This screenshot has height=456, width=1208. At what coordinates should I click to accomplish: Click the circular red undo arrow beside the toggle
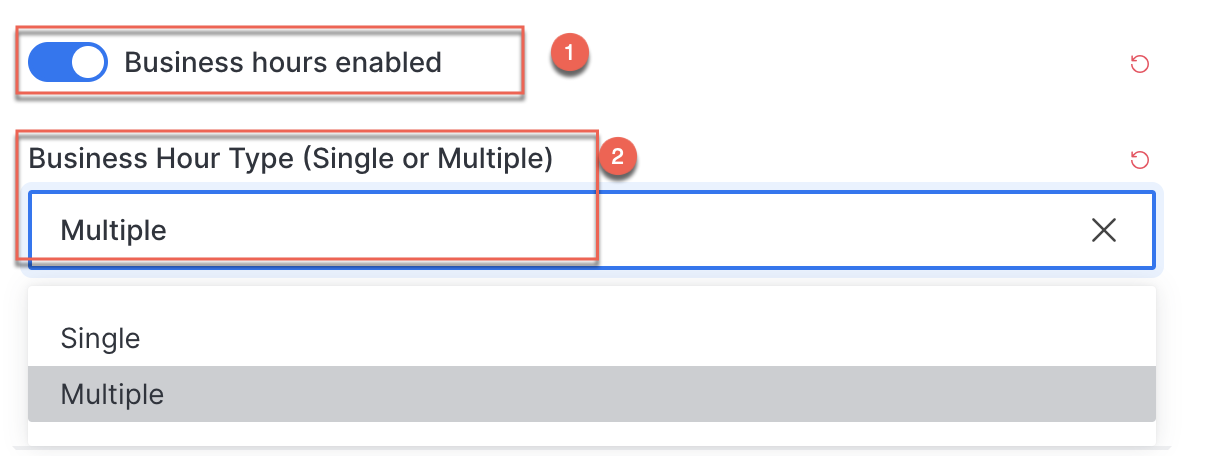(x=1139, y=65)
